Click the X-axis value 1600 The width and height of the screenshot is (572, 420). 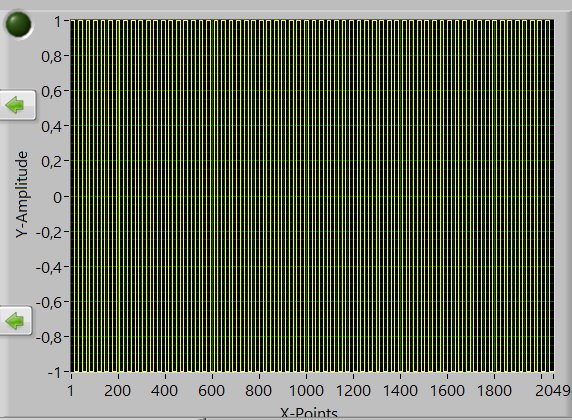pos(448,391)
